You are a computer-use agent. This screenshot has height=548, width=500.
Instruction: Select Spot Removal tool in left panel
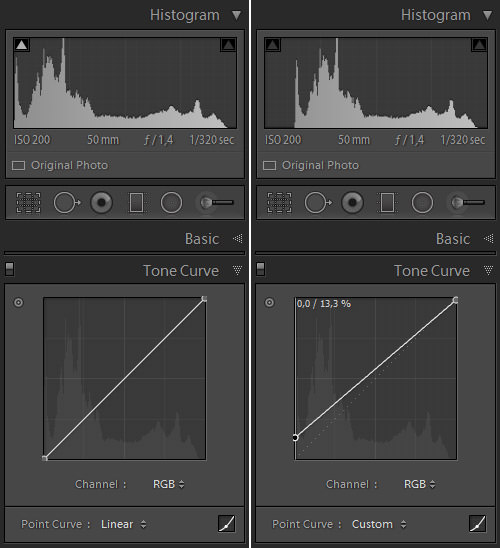67,202
